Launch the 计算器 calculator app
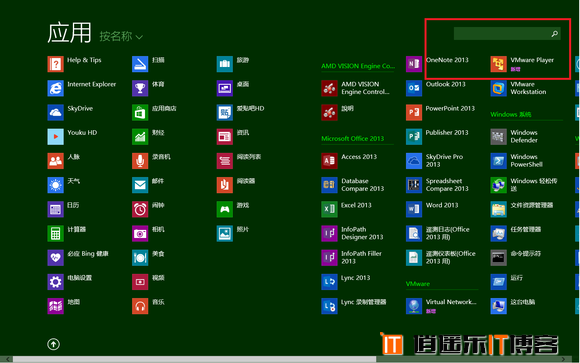The image size is (580, 363). [x=67, y=233]
